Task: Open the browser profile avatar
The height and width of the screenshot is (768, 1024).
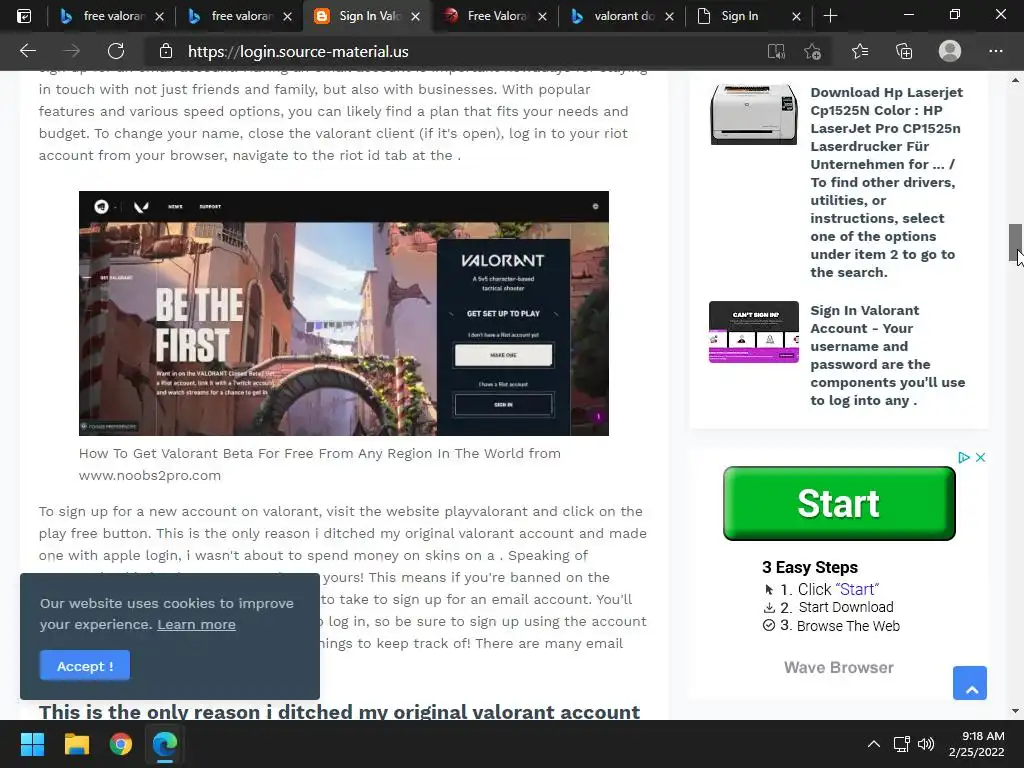Action: 950,51
